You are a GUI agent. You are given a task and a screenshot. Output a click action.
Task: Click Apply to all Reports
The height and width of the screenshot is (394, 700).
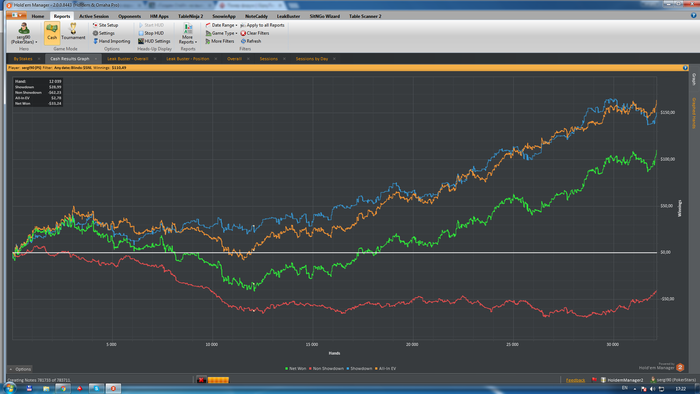click(x=262, y=25)
